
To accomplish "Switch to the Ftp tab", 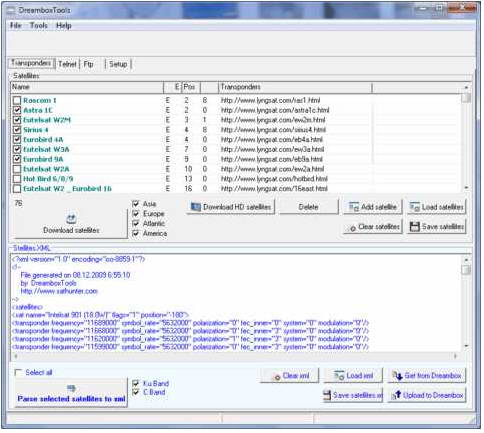I will click(88, 64).
